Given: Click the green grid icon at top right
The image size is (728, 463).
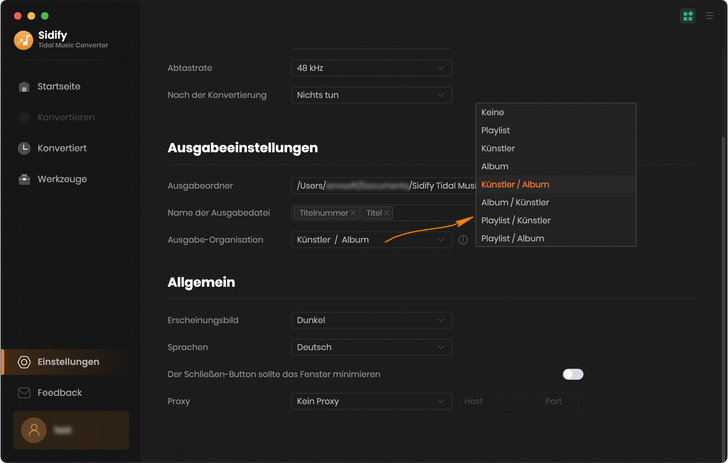Looking at the screenshot, I should tap(687, 16).
